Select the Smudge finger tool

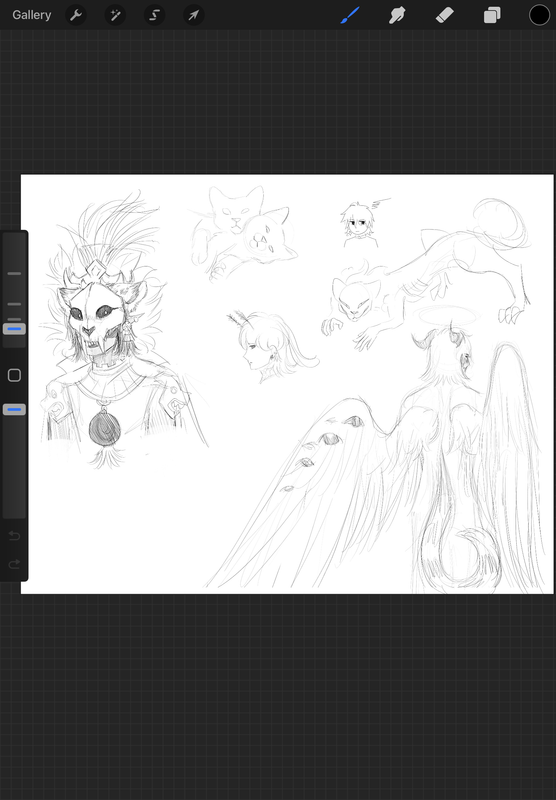click(397, 15)
